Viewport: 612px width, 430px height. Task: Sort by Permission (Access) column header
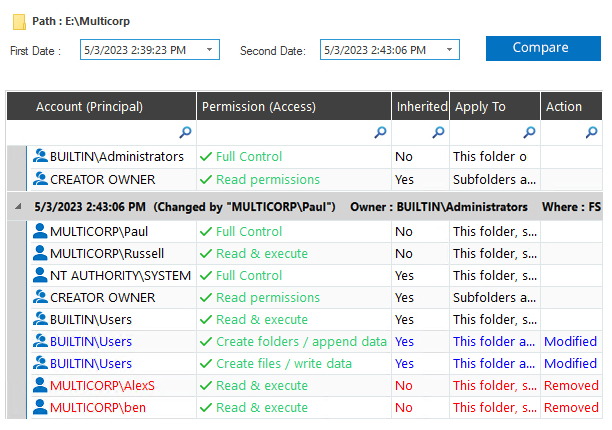pos(294,106)
